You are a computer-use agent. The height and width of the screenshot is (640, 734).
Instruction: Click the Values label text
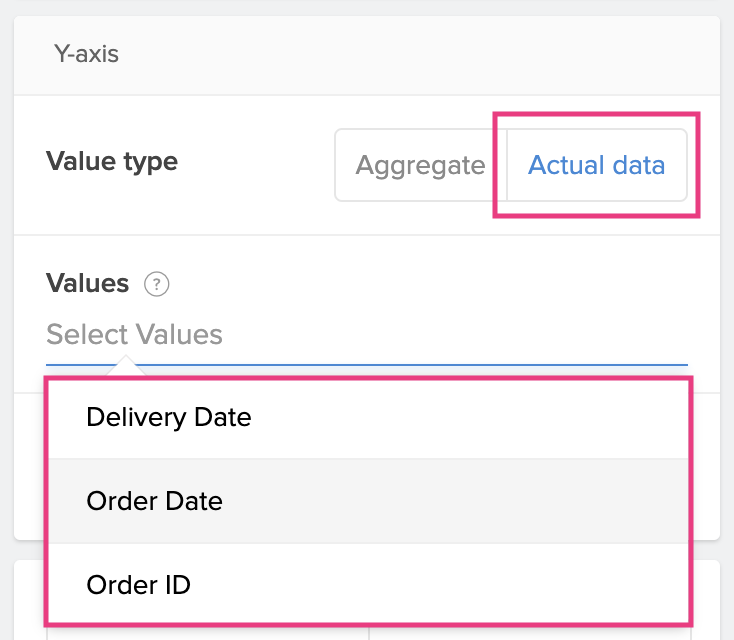click(88, 284)
